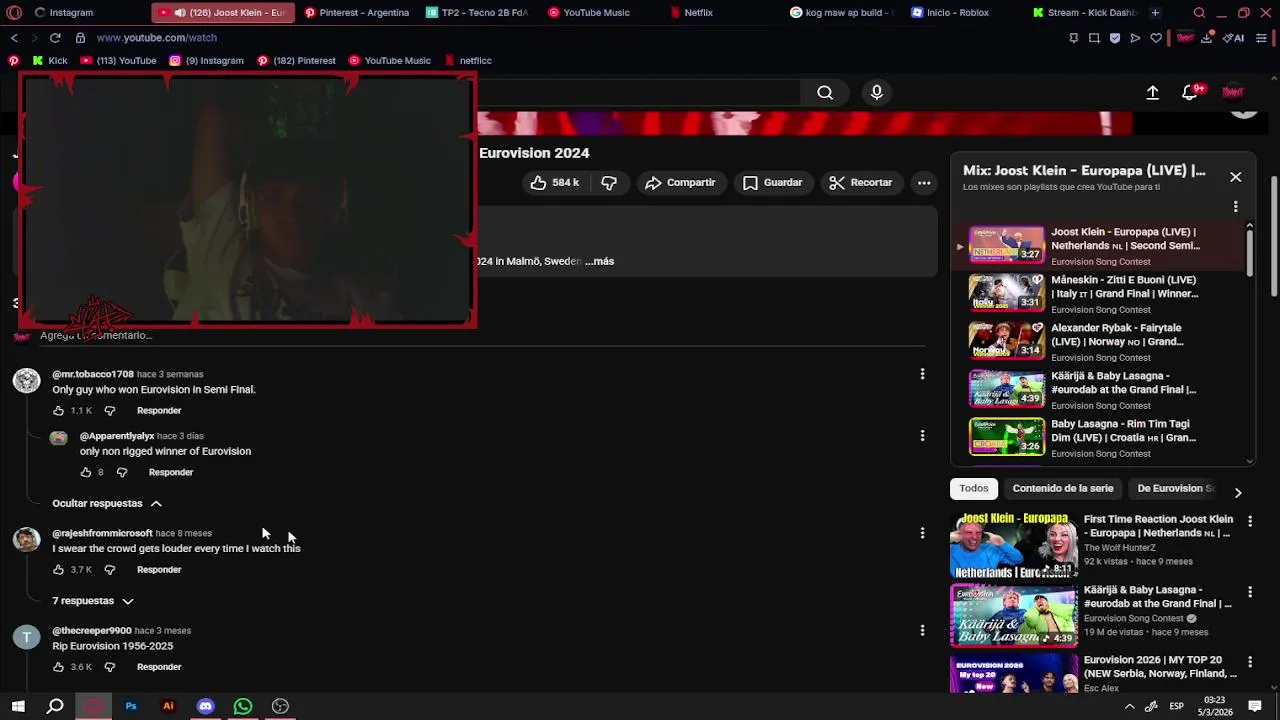Expand 7 respuestas replies
This screenshot has height=720, width=1280.
click(93, 601)
